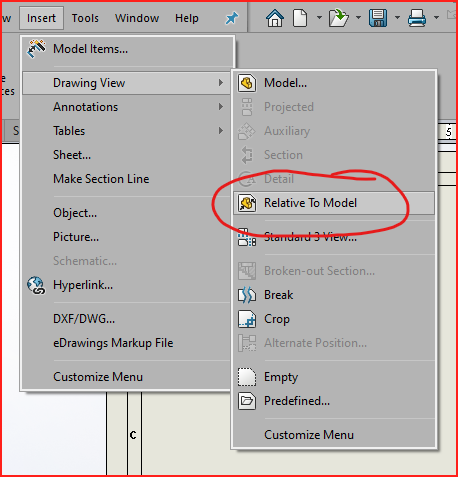The image size is (458, 477).
Task: Open the Tools menu
Action: point(85,18)
